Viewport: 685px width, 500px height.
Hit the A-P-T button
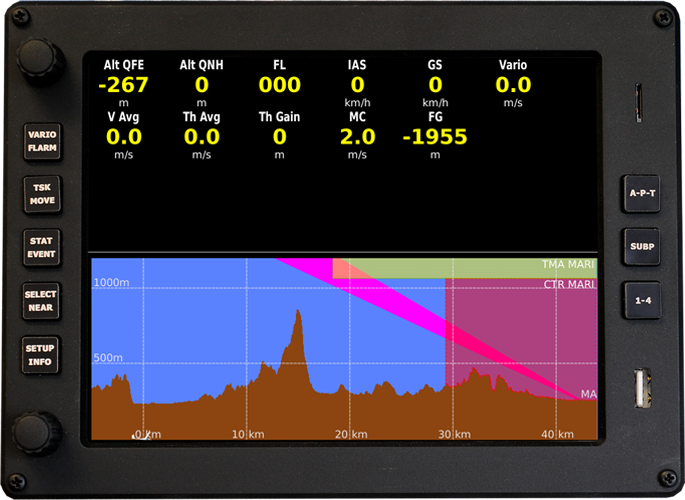pyautogui.click(x=642, y=193)
